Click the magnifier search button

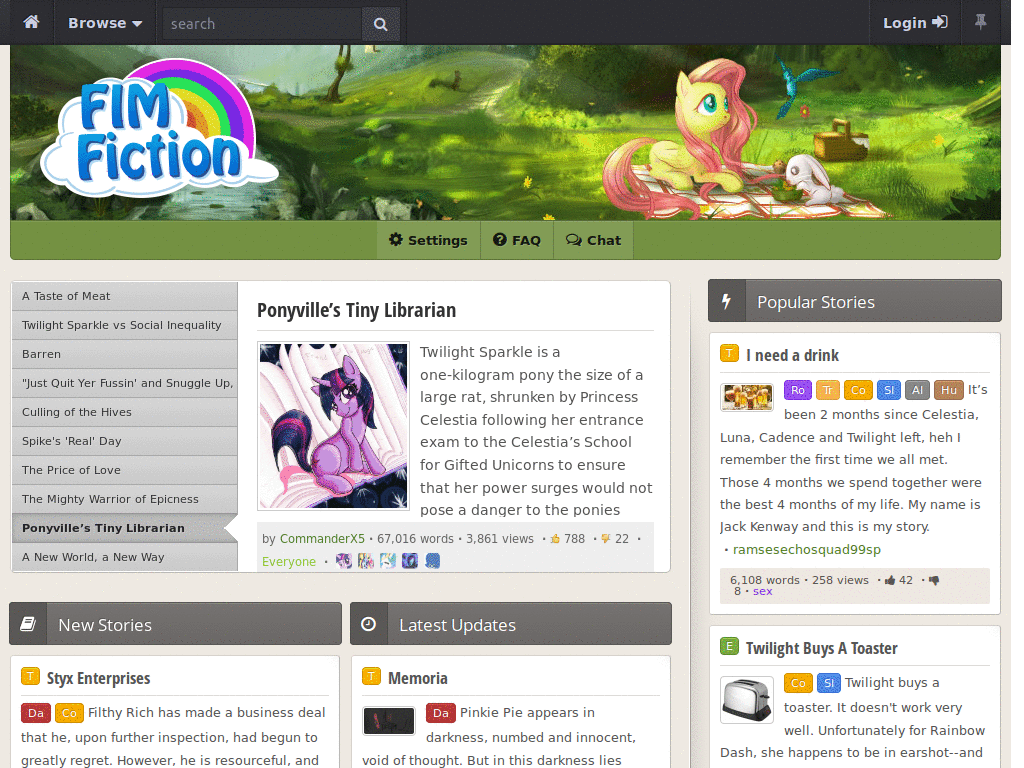pos(380,24)
